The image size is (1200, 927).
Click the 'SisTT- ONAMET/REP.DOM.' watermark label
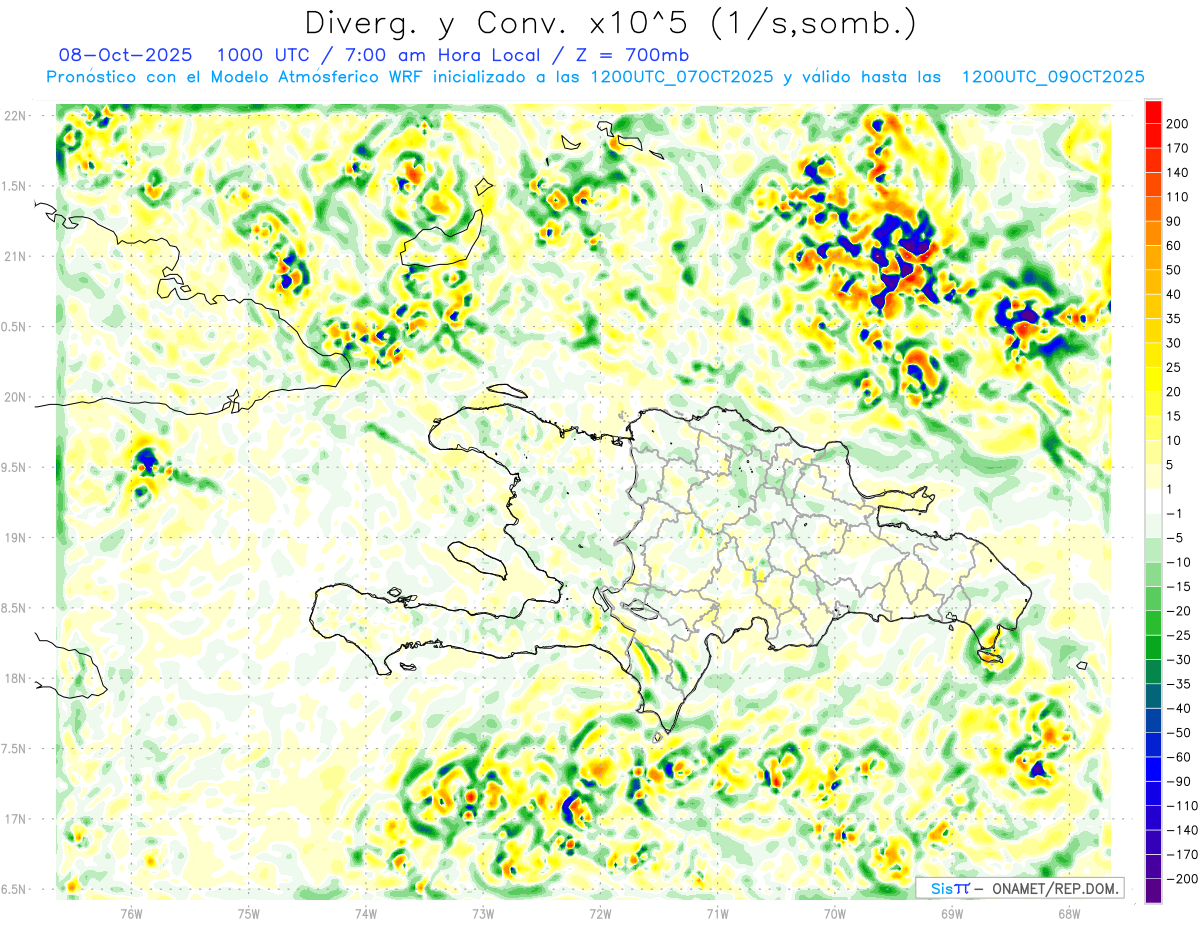click(1019, 888)
